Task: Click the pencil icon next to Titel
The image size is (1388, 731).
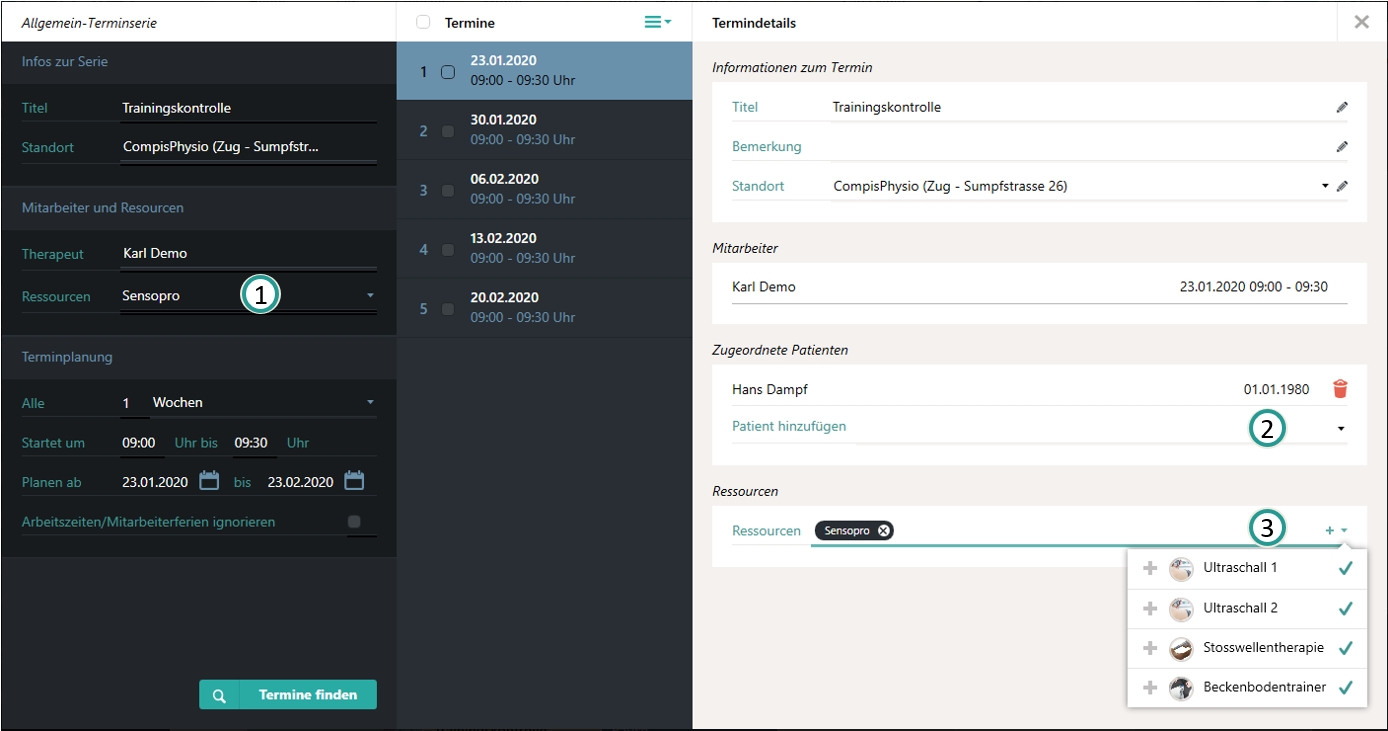Action: point(1342,107)
